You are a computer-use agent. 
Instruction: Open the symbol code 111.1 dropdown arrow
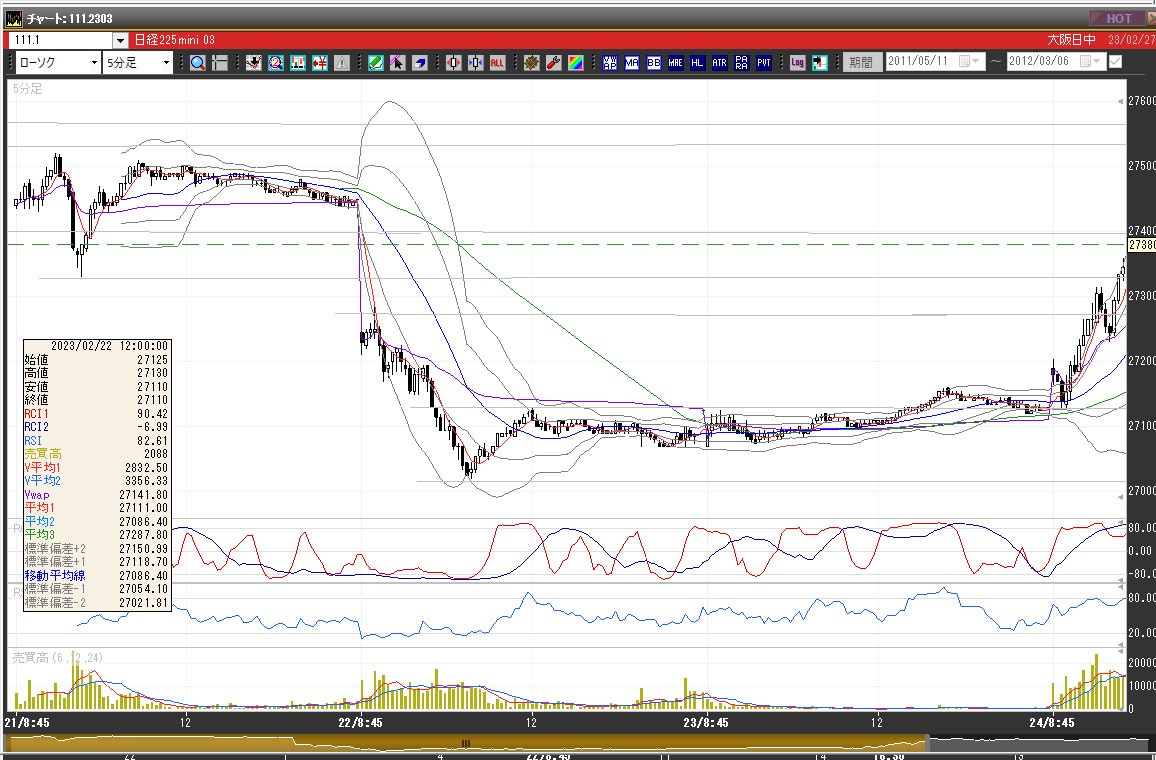click(120, 40)
